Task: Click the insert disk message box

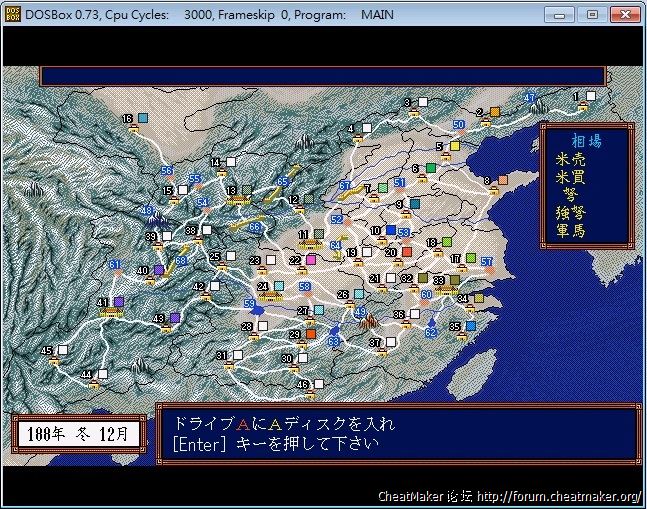Action: (397, 434)
